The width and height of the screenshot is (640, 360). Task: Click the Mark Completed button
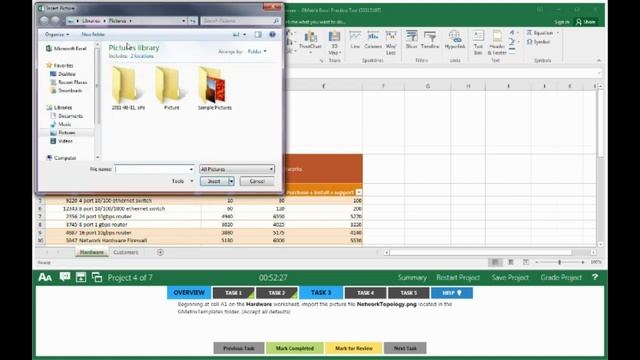pos(295,348)
